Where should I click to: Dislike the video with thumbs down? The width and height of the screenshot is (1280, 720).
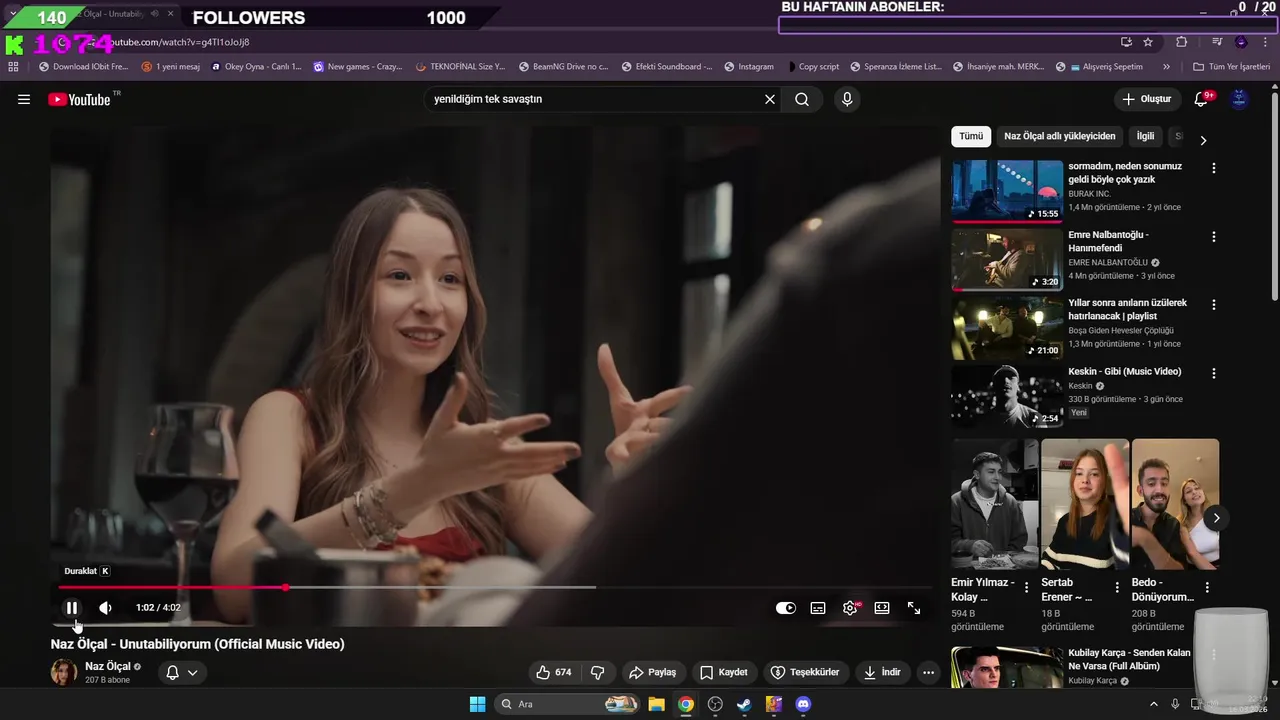(x=597, y=672)
